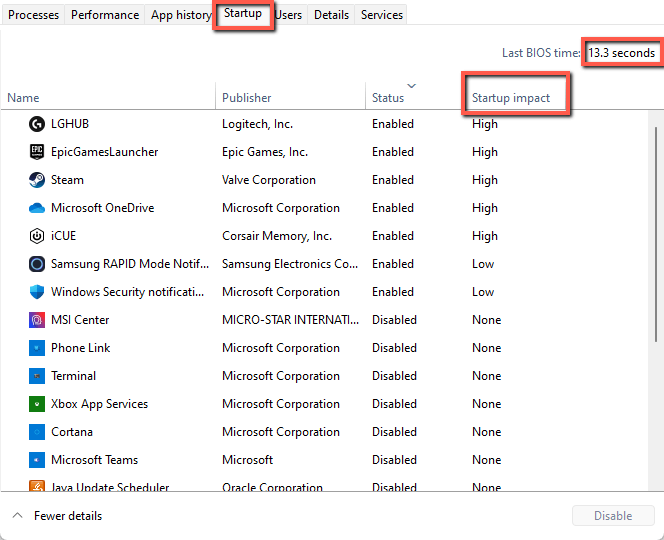Click the Corsair Memory, Inc. publisher cell
The image size is (664, 540).
277,235
